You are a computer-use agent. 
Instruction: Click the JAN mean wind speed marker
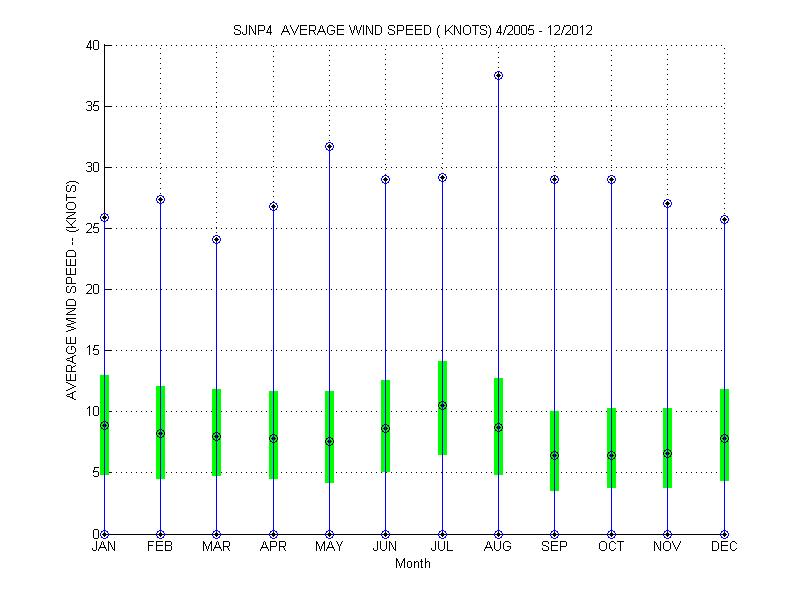tap(105, 426)
